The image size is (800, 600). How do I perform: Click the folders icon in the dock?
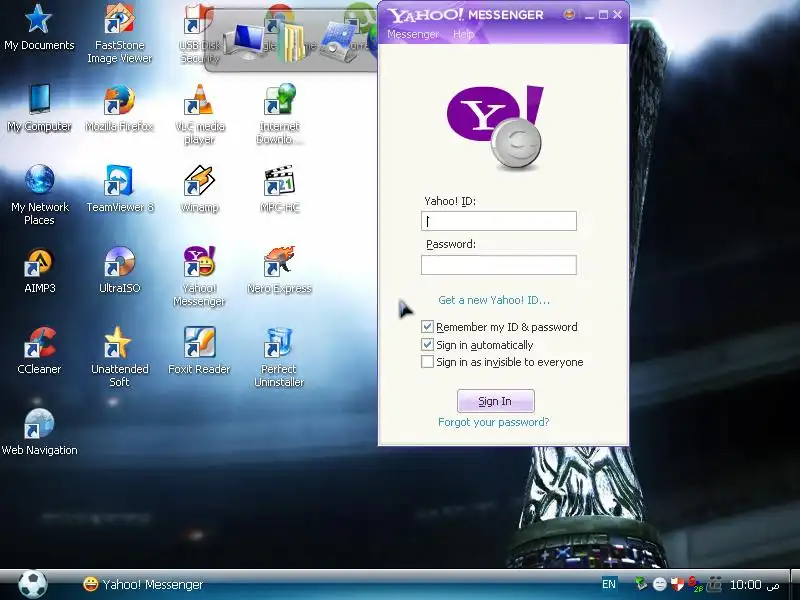pyautogui.click(x=293, y=43)
